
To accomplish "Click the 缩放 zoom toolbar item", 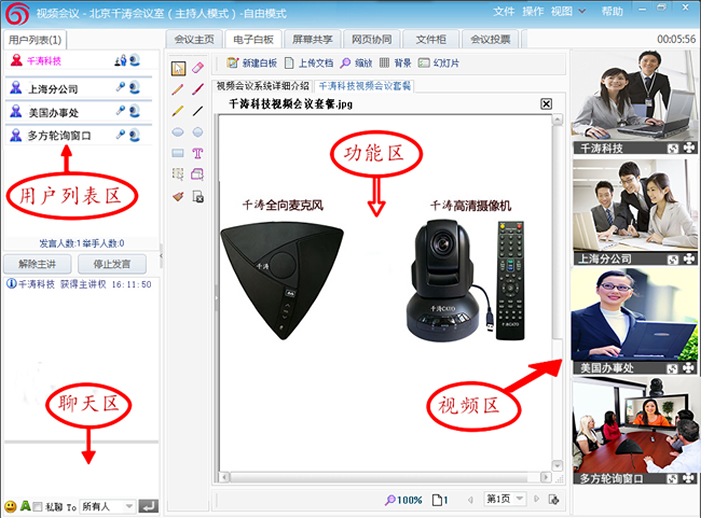I will [x=356, y=63].
